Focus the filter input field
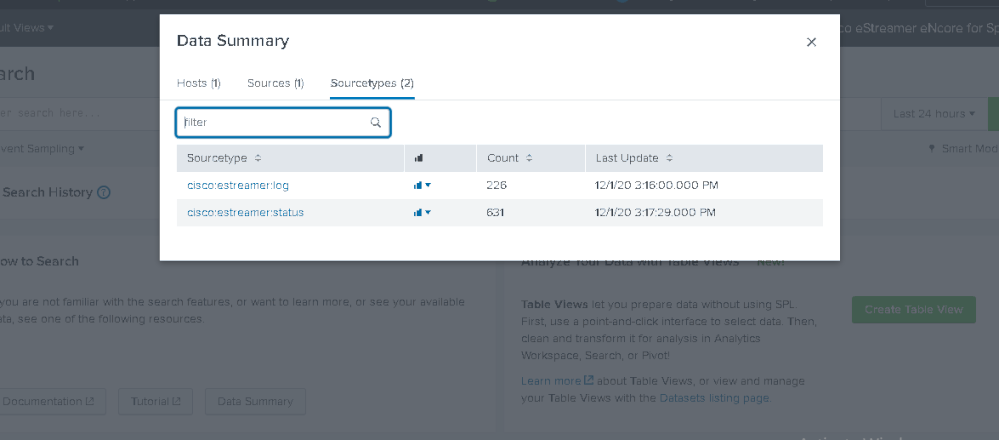The height and width of the screenshot is (440, 999). click(x=283, y=122)
